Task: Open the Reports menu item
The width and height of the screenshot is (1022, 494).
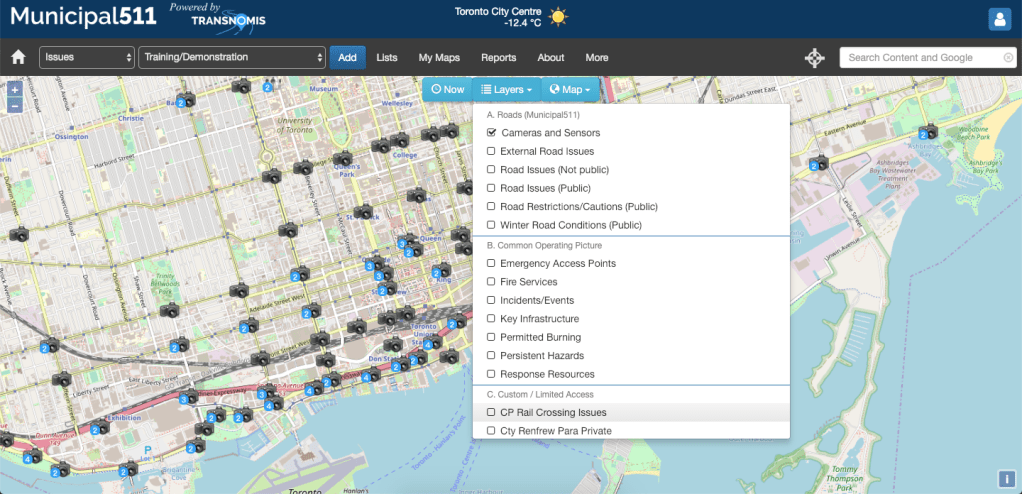Action: coord(498,58)
